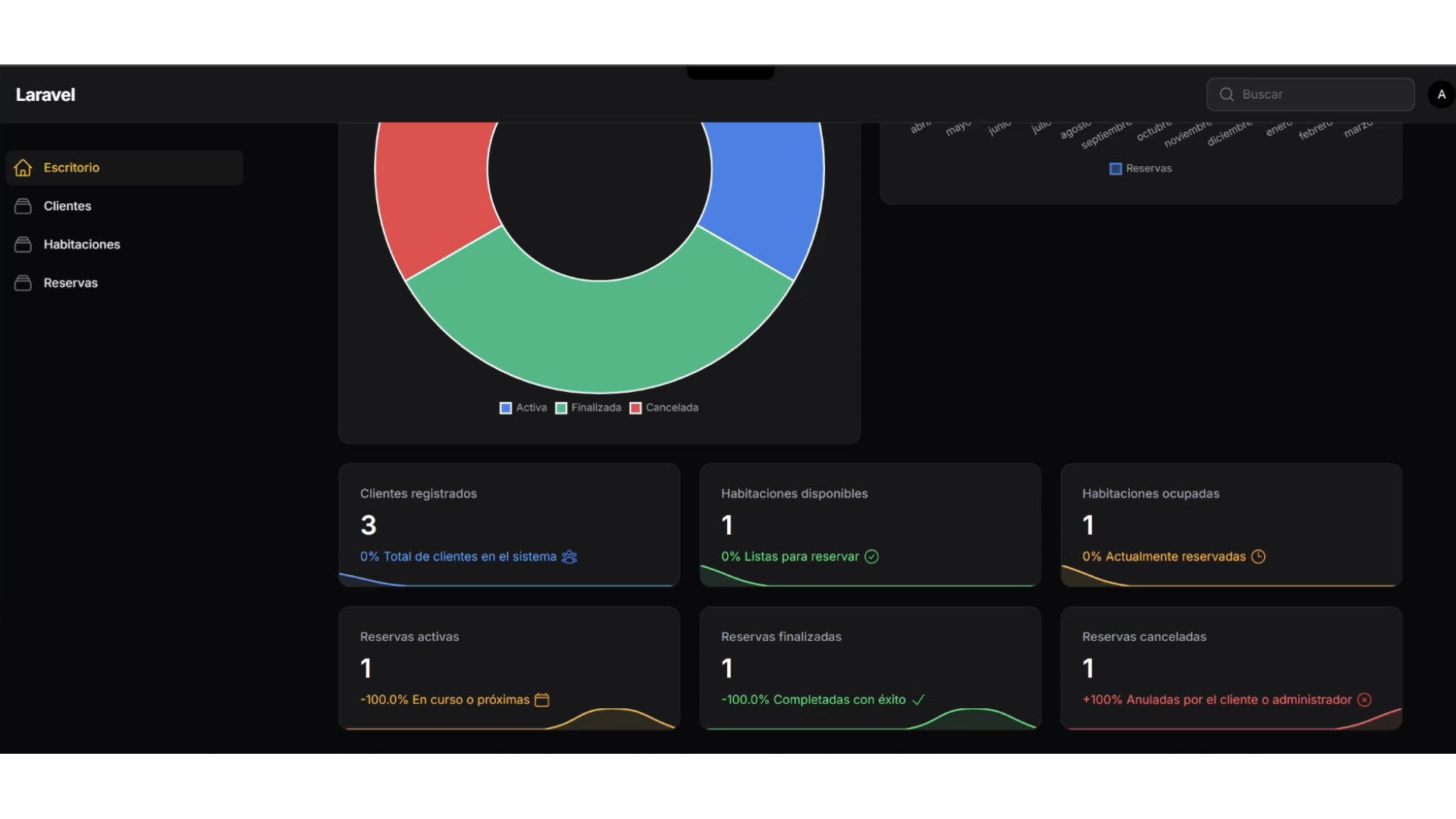1456x819 pixels.
Task: Click the green Finalizada donut segment
Action: pos(599,337)
